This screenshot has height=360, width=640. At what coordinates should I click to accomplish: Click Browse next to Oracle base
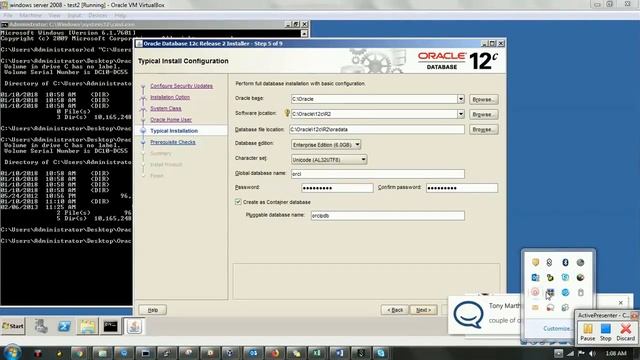(x=483, y=99)
